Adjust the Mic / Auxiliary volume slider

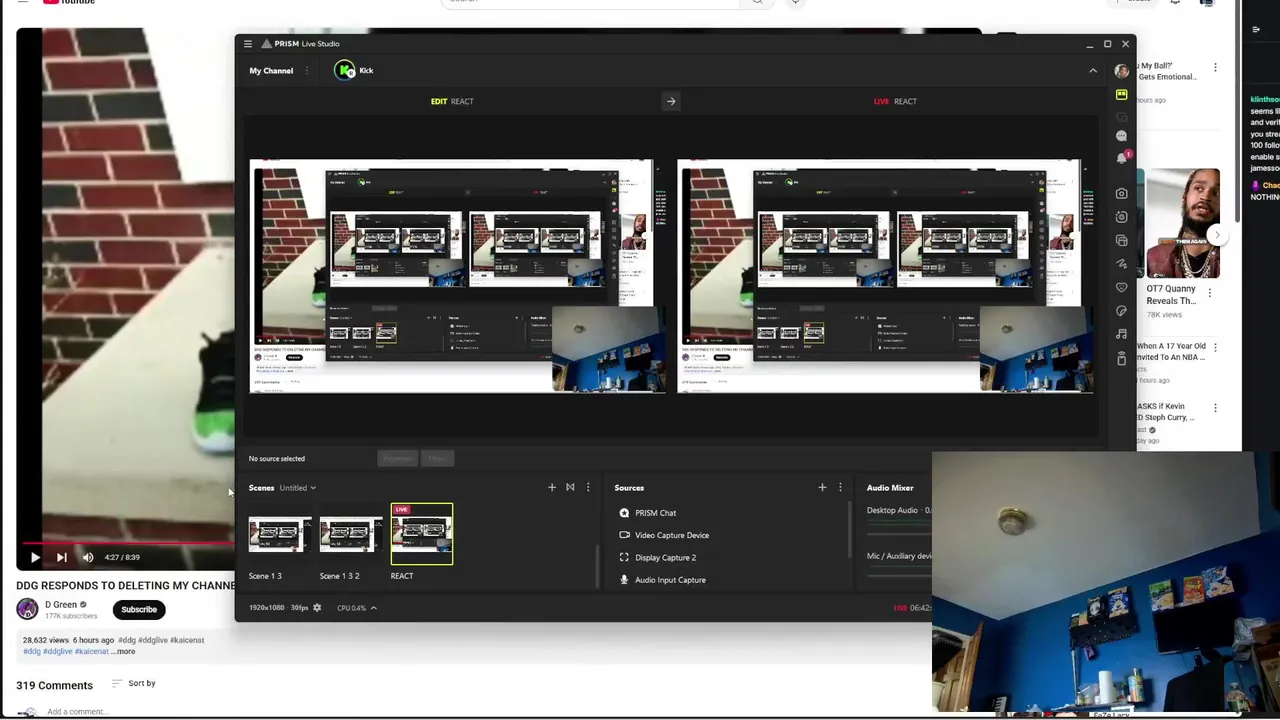click(x=899, y=576)
